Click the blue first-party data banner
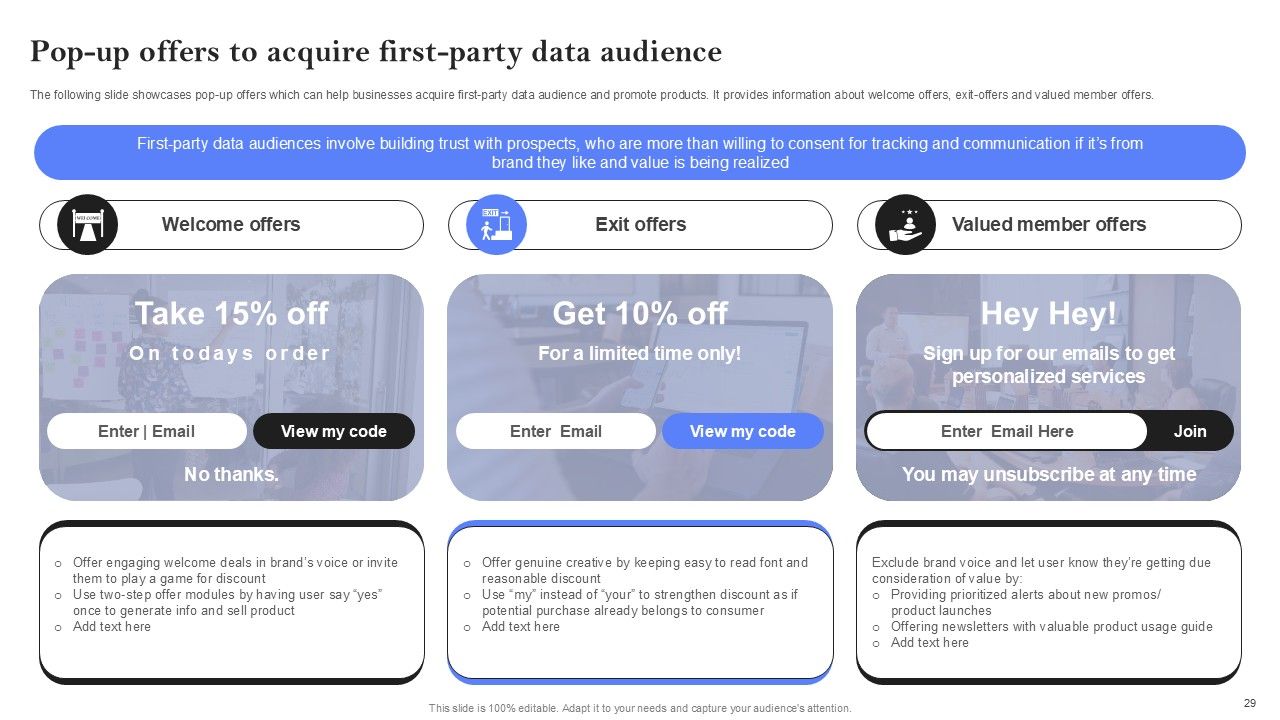Image resolution: width=1280 pixels, height=720 pixels. click(640, 152)
